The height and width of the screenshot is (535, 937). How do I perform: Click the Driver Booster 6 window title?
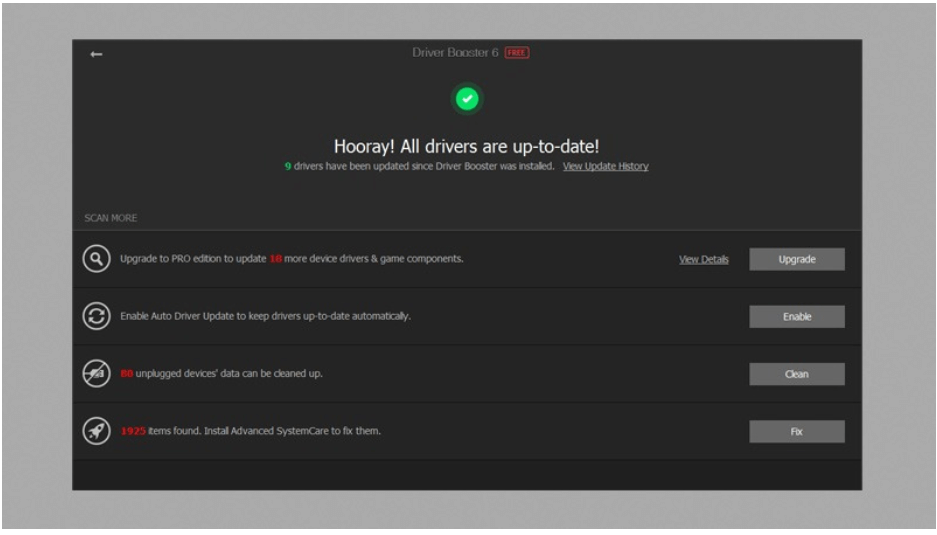(x=455, y=53)
